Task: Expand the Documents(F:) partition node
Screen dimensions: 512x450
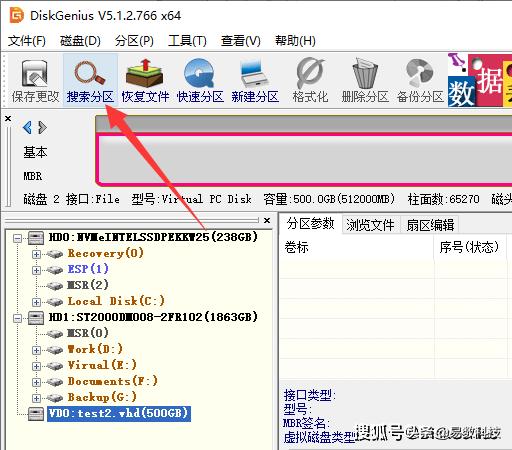Action: tap(36, 382)
